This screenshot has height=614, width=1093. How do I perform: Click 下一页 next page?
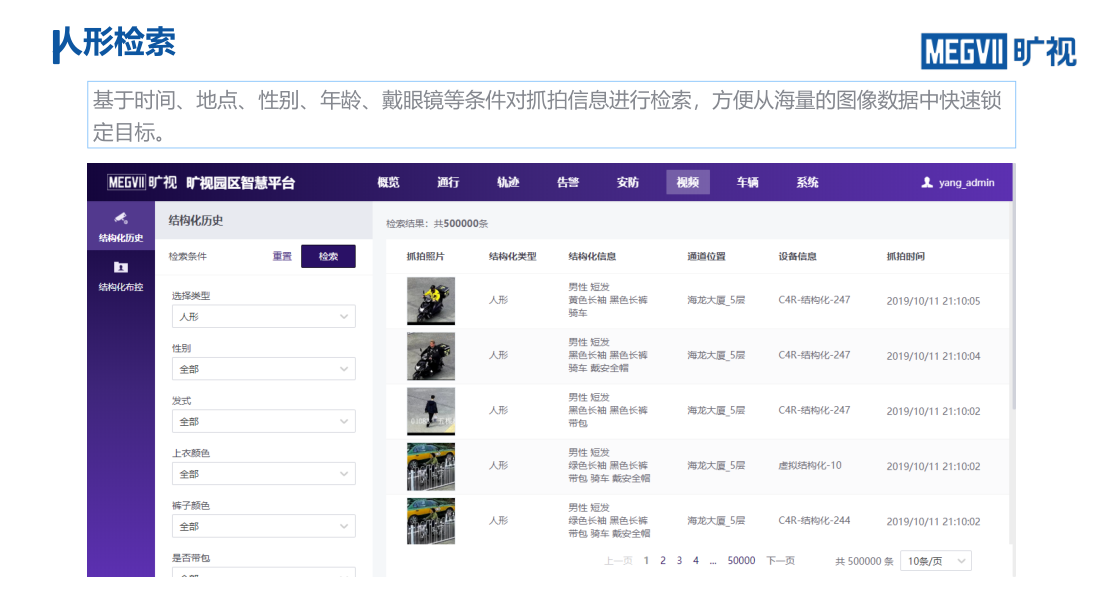(x=781, y=560)
